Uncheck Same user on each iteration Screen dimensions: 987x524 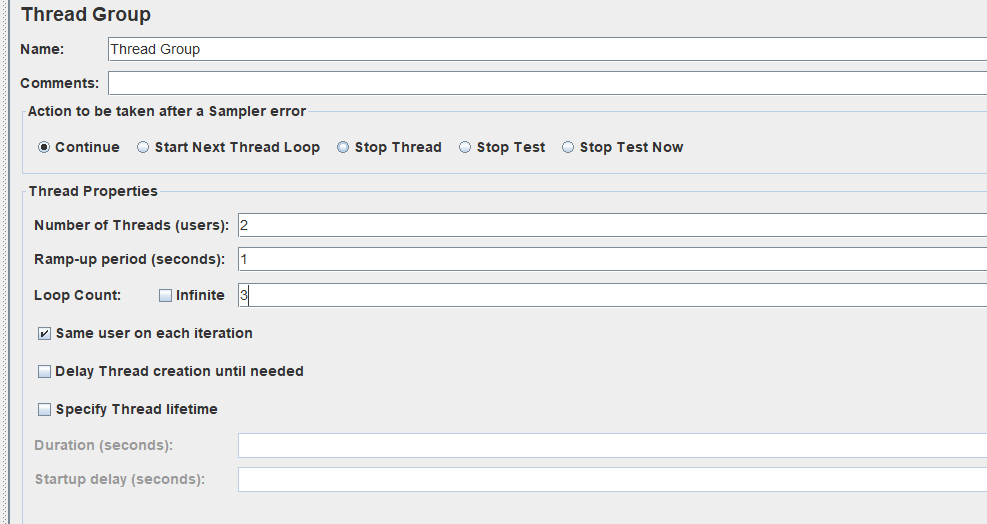click(x=44, y=333)
